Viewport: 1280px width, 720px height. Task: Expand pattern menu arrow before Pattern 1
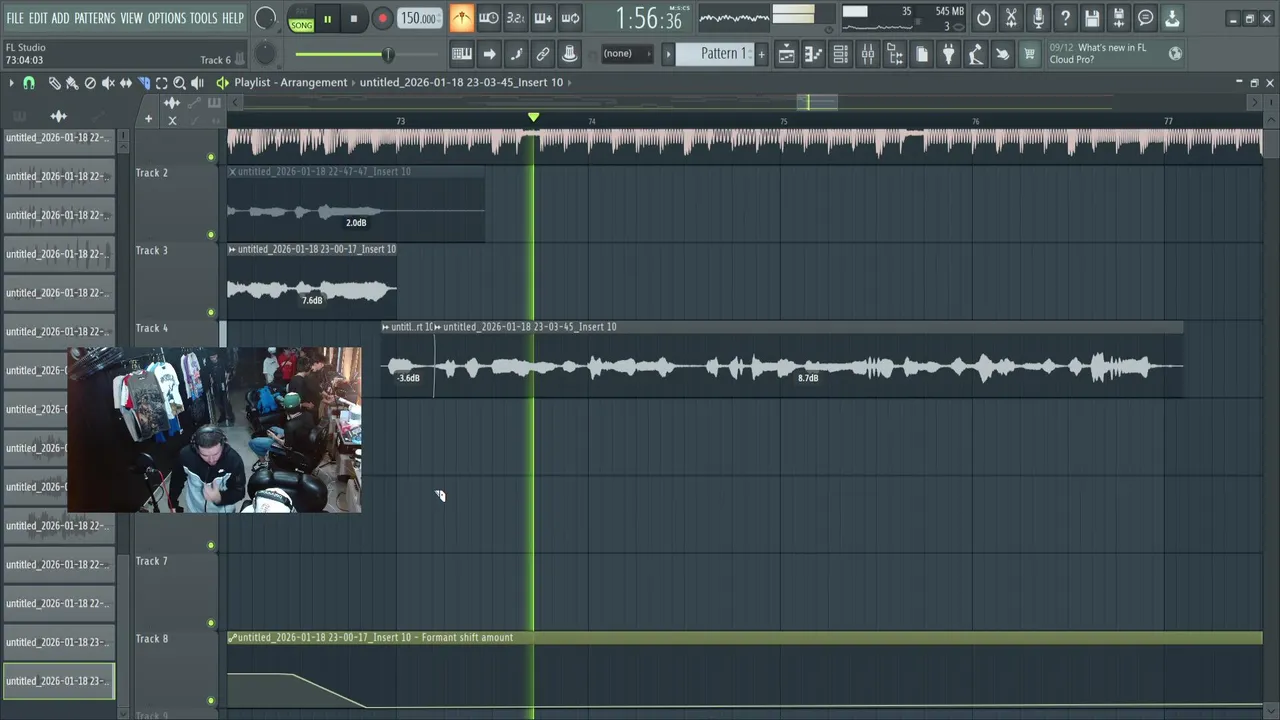click(x=669, y=54)
